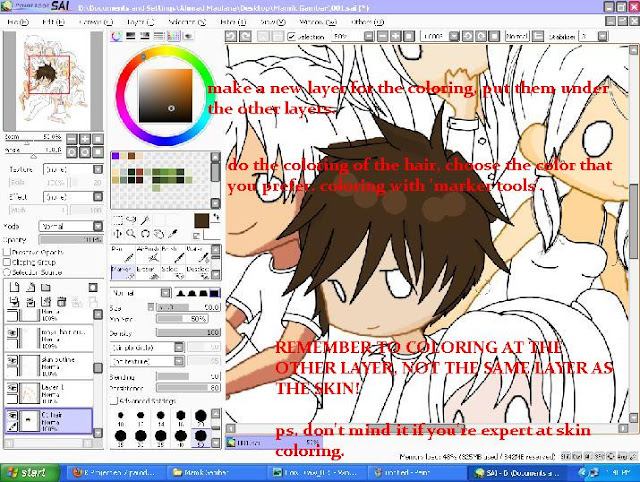Open the Edit menu

coord(53,22)
